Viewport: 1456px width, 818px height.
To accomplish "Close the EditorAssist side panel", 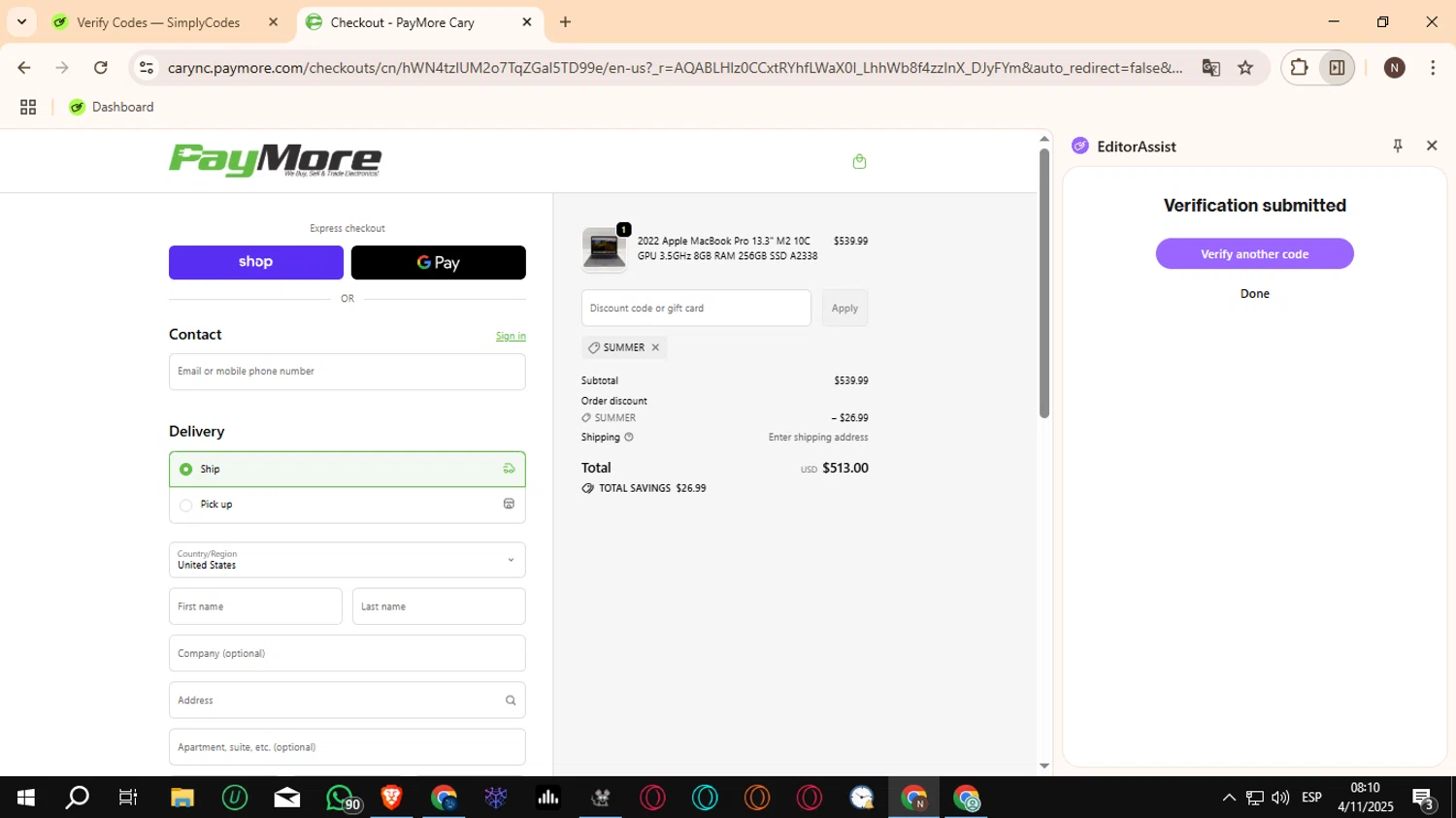I will [1432, 146].
